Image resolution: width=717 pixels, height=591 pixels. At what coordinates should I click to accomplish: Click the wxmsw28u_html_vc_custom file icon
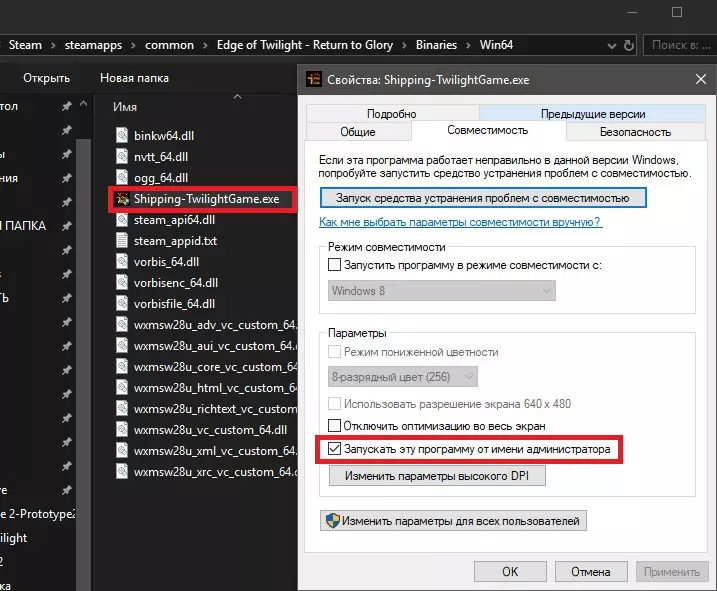[x=122, y=388]
